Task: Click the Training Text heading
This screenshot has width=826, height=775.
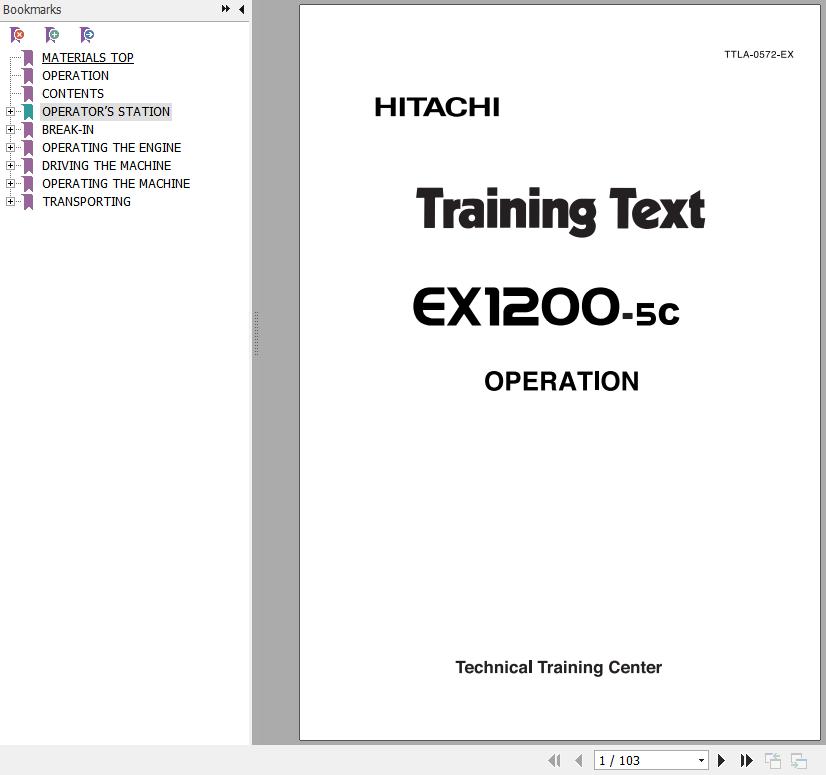Action: point(560,211)
